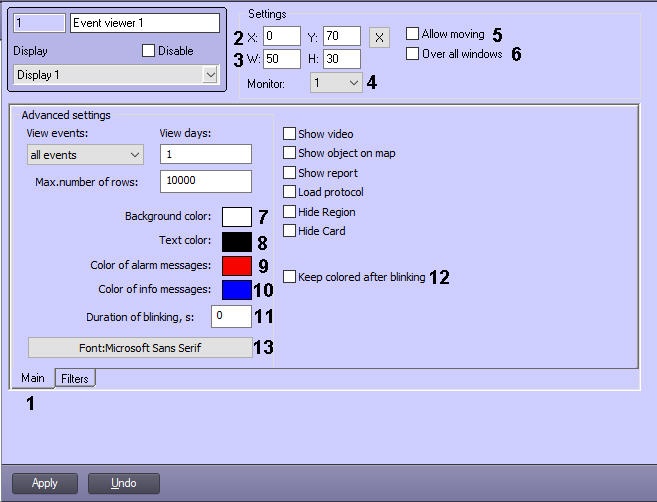This screenshot has height=502, width=657.
Task: Click the Max.number of rows field
Action: [206, 181]
